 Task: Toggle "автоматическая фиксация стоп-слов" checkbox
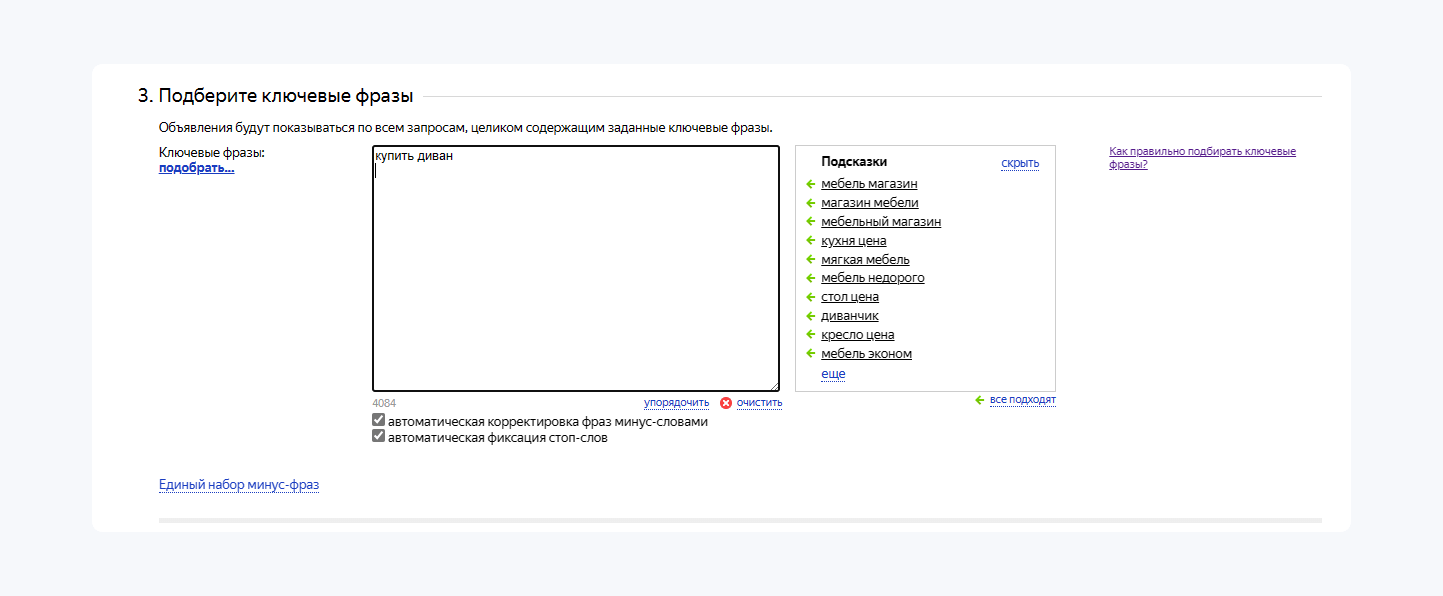(x=379, y=436)
